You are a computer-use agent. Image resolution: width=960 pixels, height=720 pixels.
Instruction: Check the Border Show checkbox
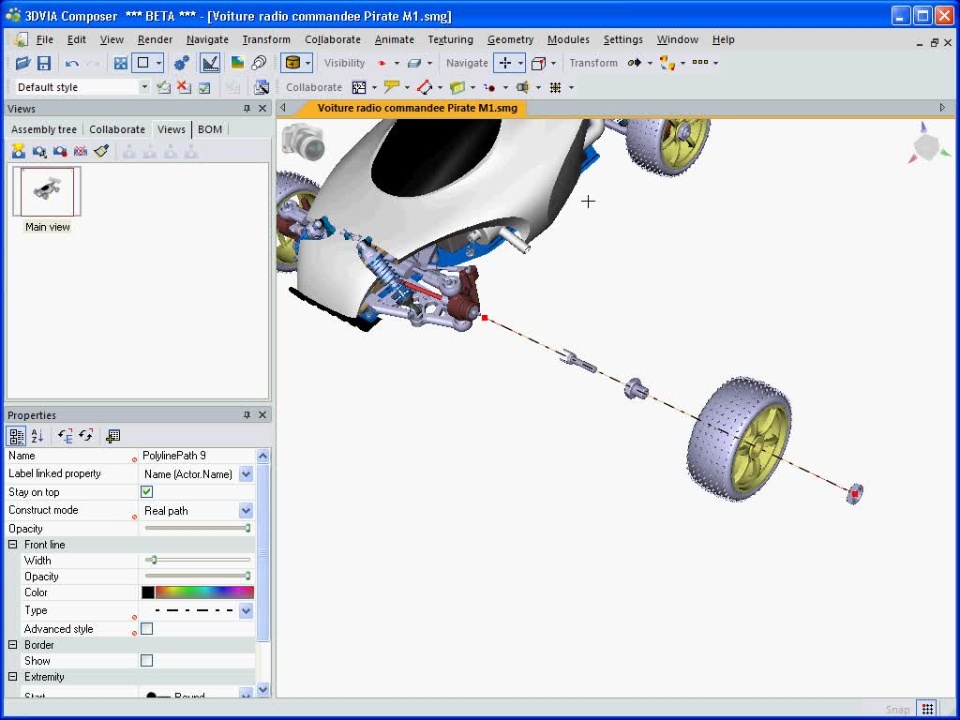pos(147,661)
